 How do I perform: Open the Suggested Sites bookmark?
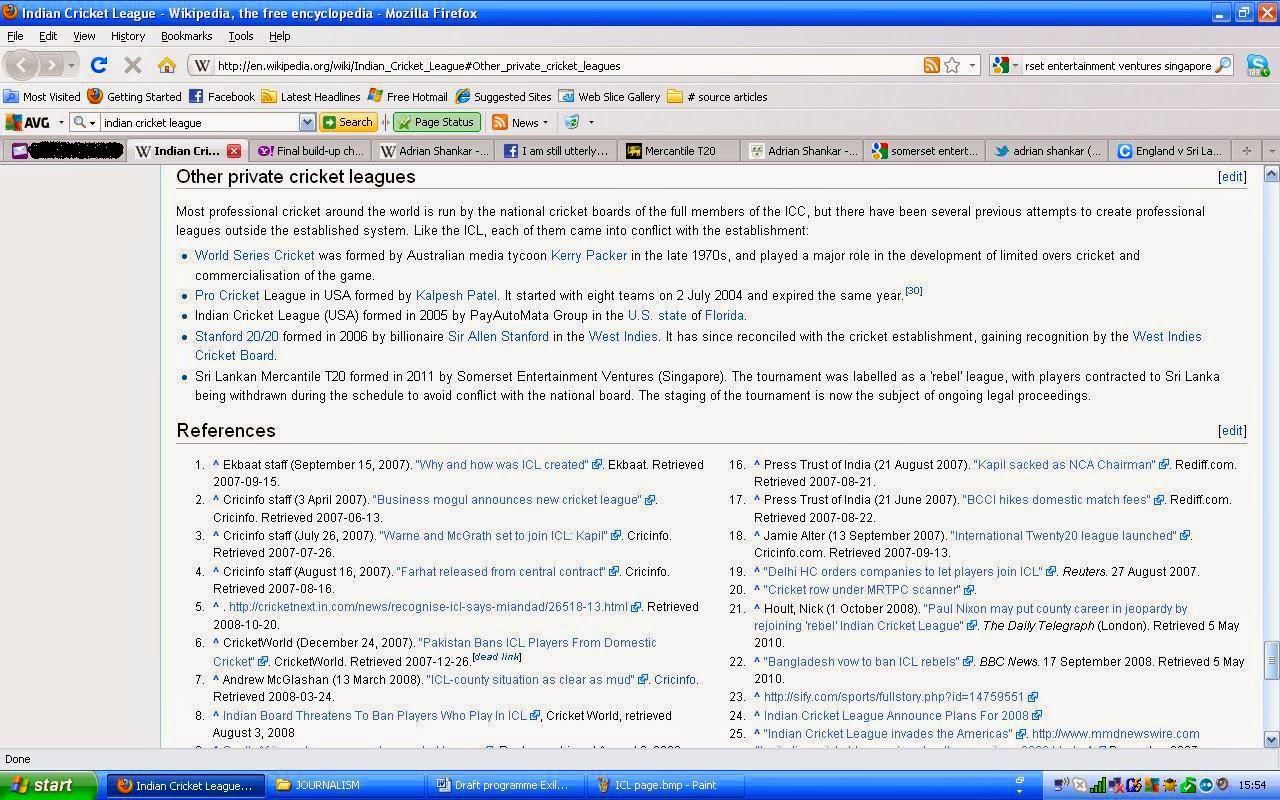pyautogui.click(x=503, y=96)
